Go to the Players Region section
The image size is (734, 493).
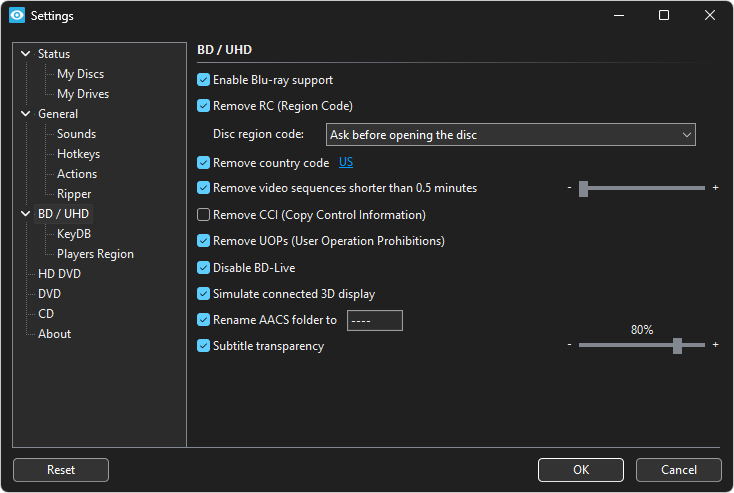95,254
